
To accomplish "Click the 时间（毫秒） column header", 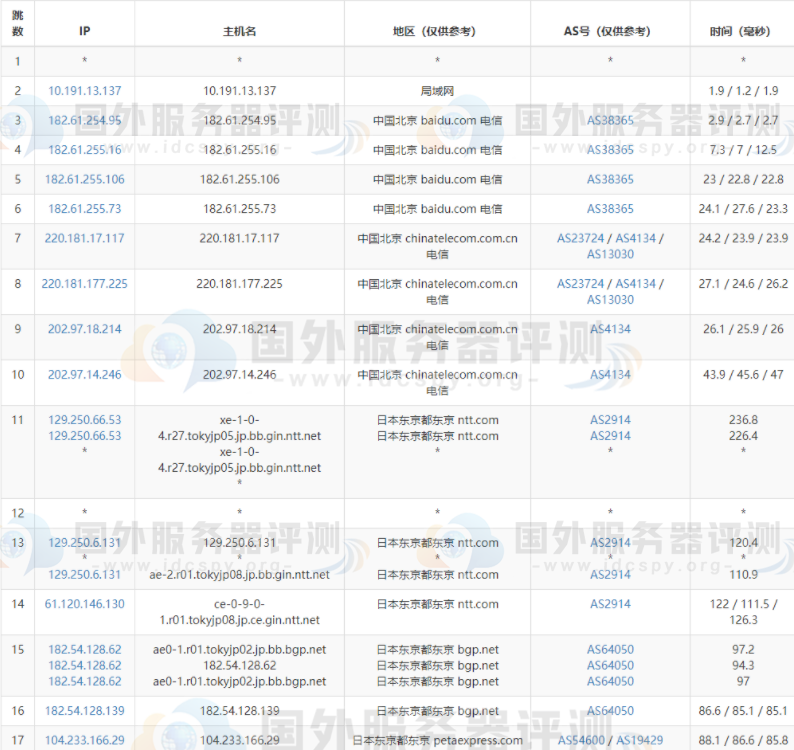I will pos(742,32).
